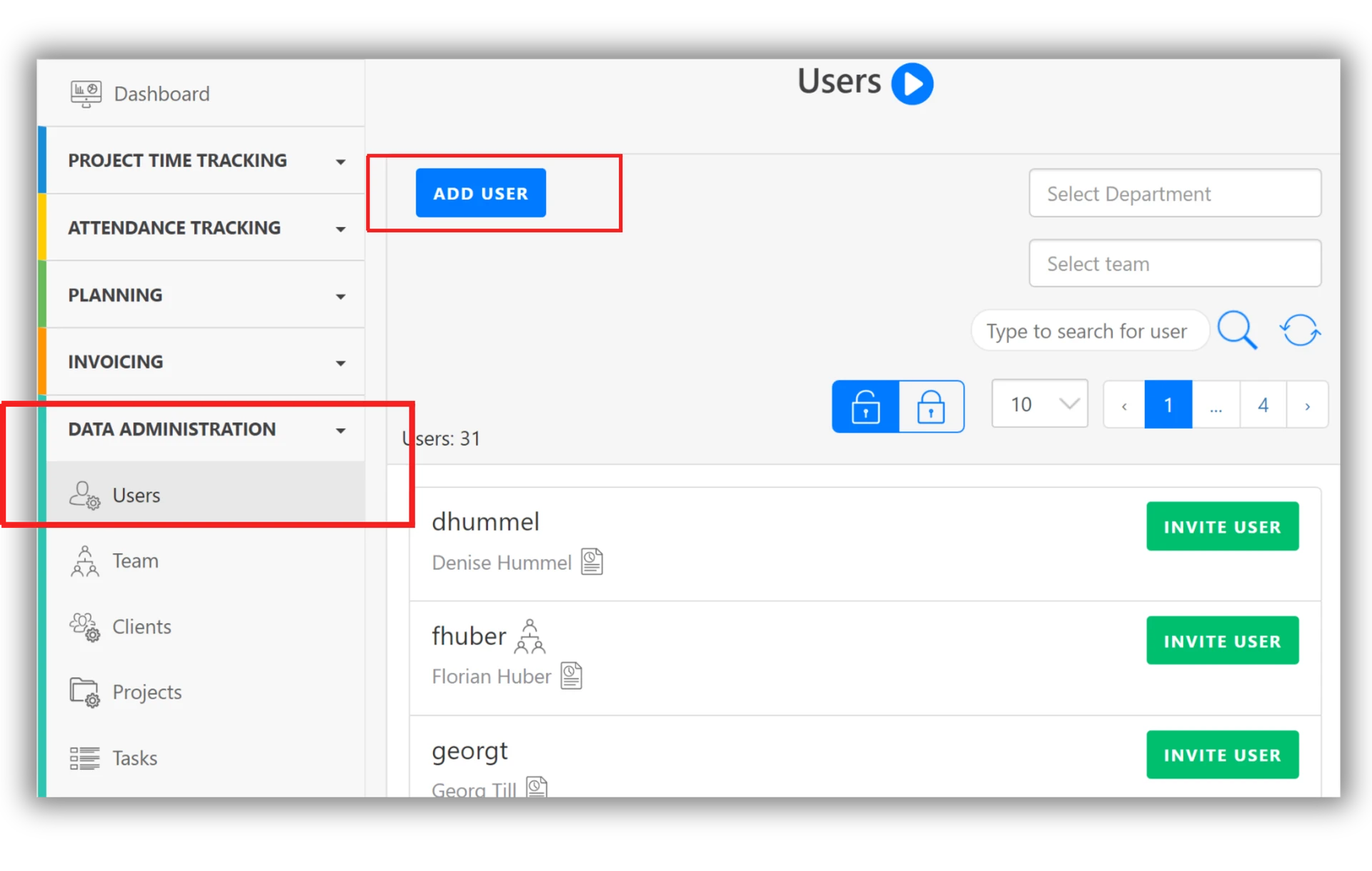1372x871 pixels.
Task: Toggle the unlocked users filter
Action: [865, 406]
